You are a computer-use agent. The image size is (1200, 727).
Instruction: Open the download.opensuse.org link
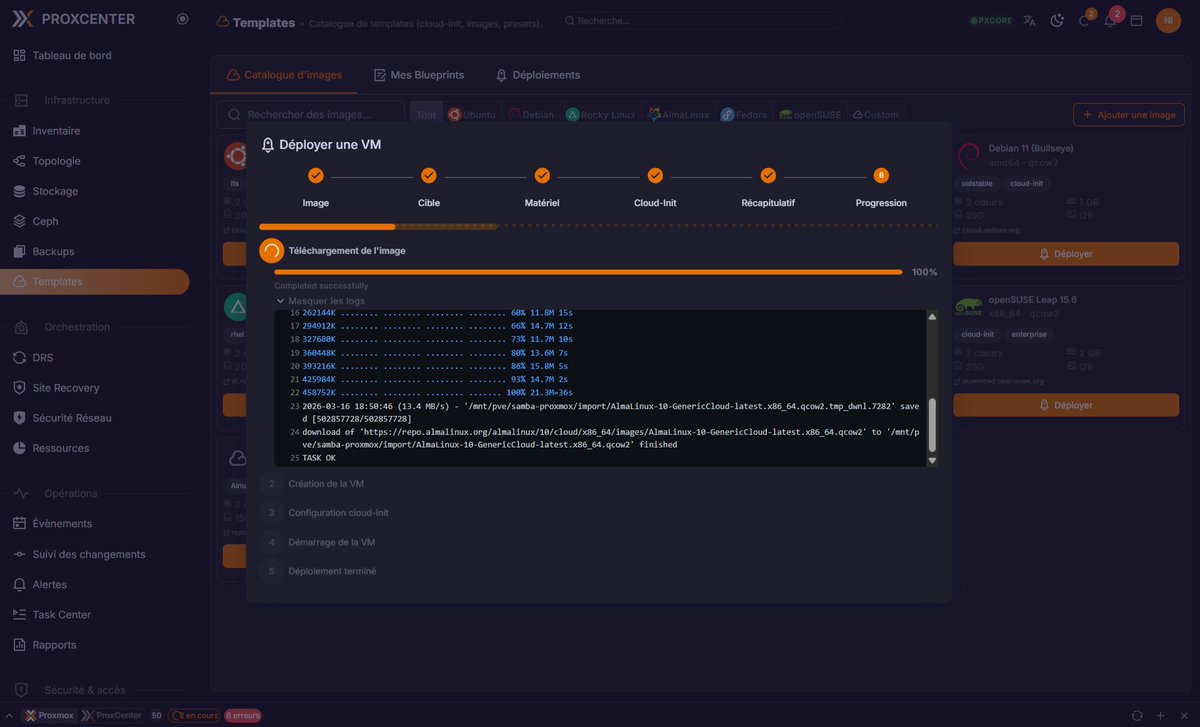[x=998, y=381]
